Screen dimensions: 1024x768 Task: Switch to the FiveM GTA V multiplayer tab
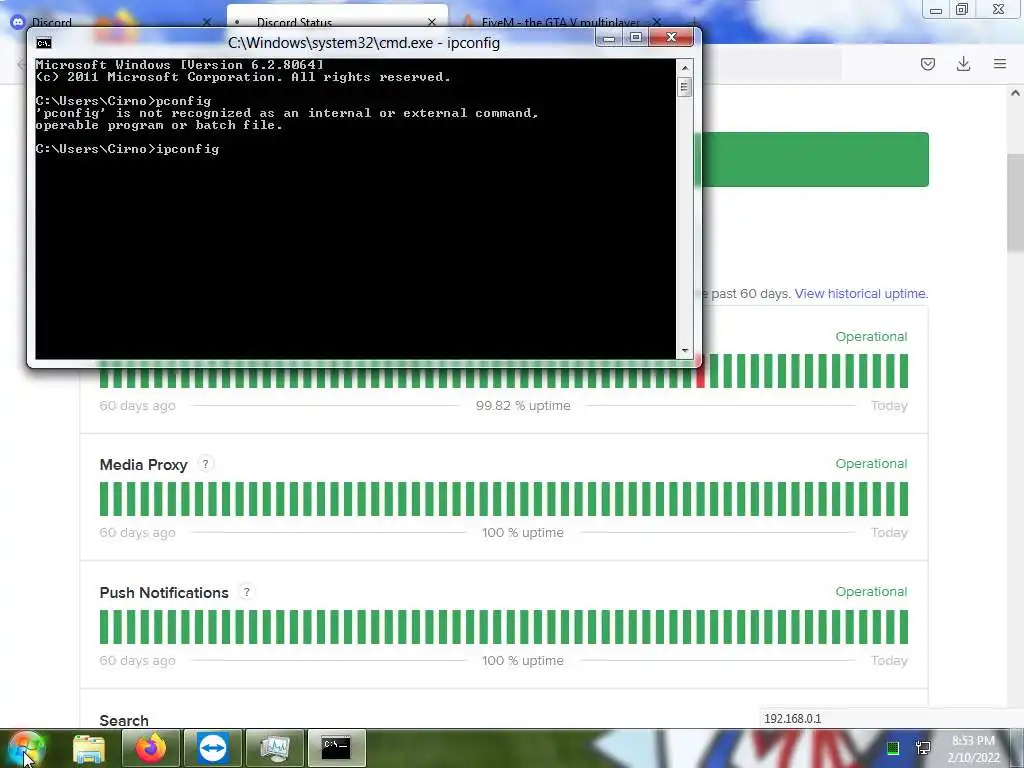click(562, 20)
